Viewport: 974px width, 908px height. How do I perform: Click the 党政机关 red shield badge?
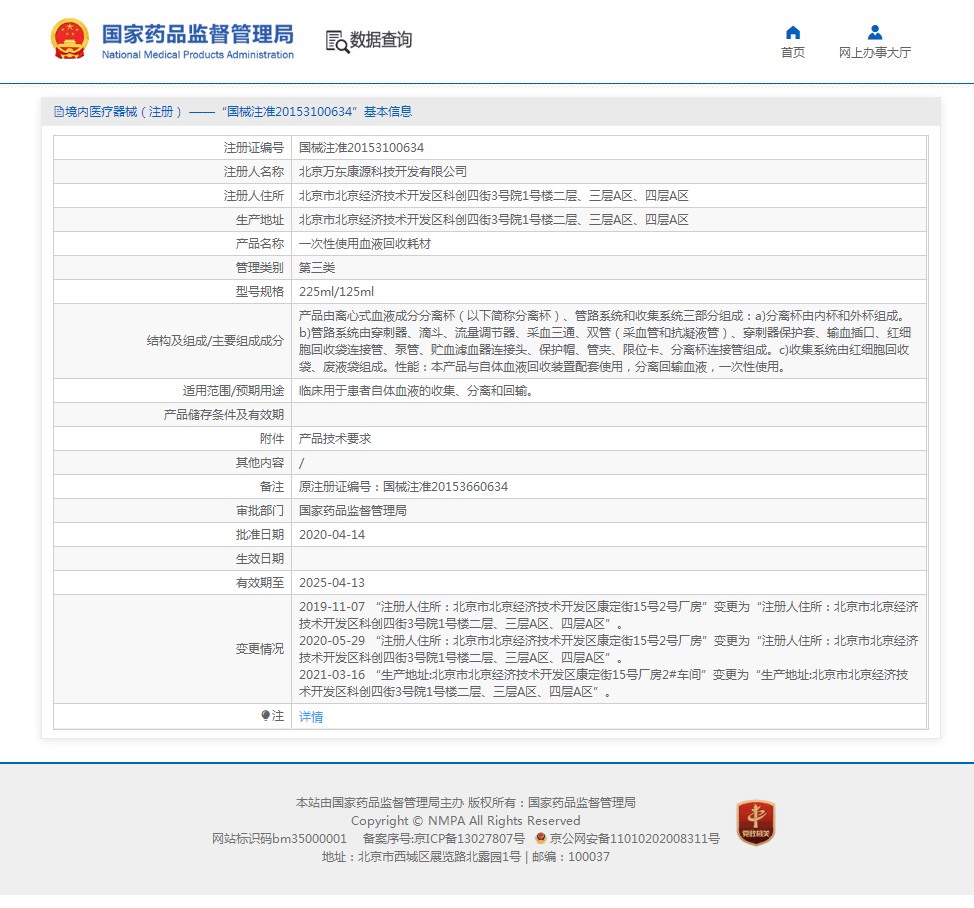coord(756,822)
